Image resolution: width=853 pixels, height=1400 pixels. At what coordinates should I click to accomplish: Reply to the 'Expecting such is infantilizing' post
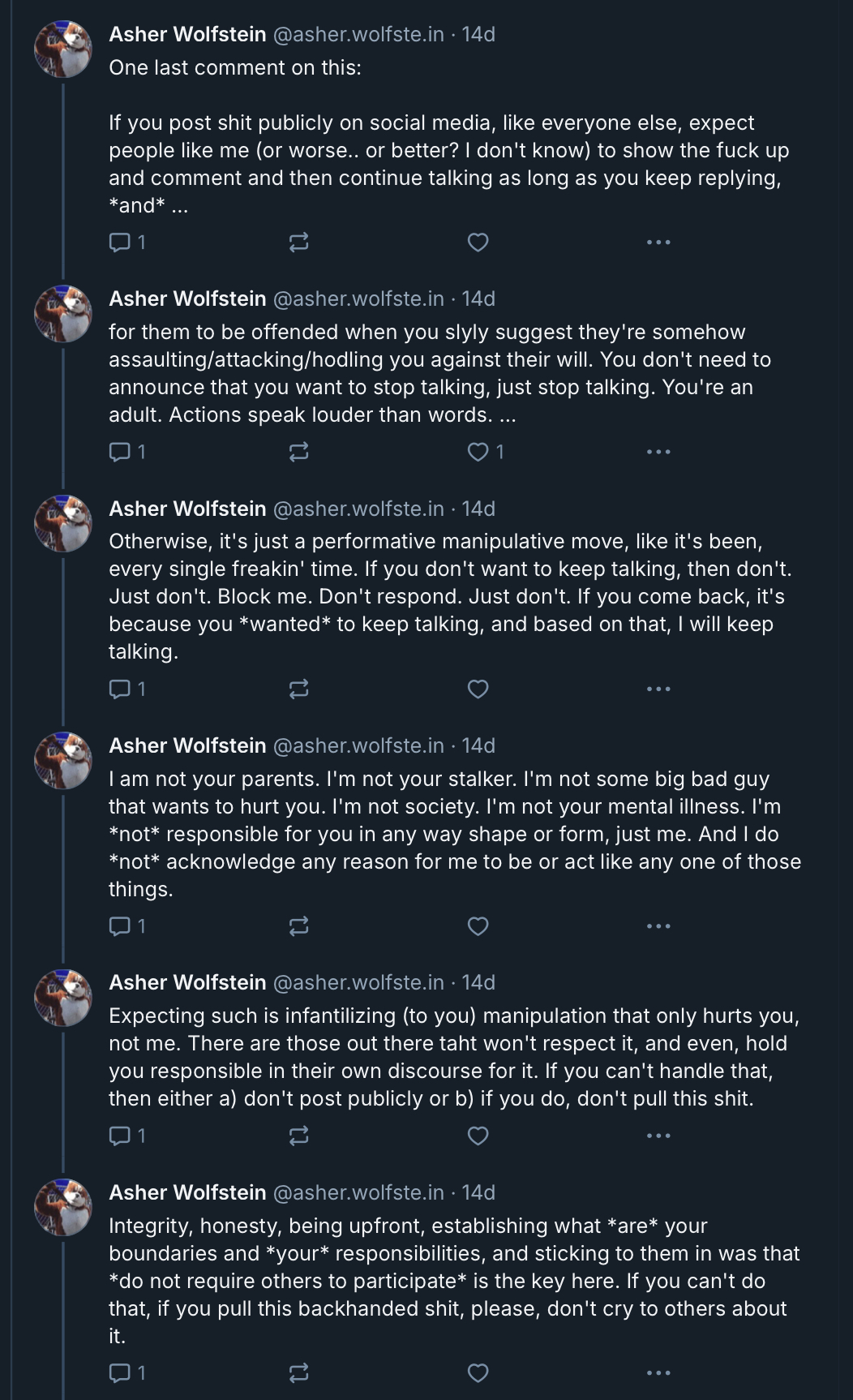[127, 1136]
